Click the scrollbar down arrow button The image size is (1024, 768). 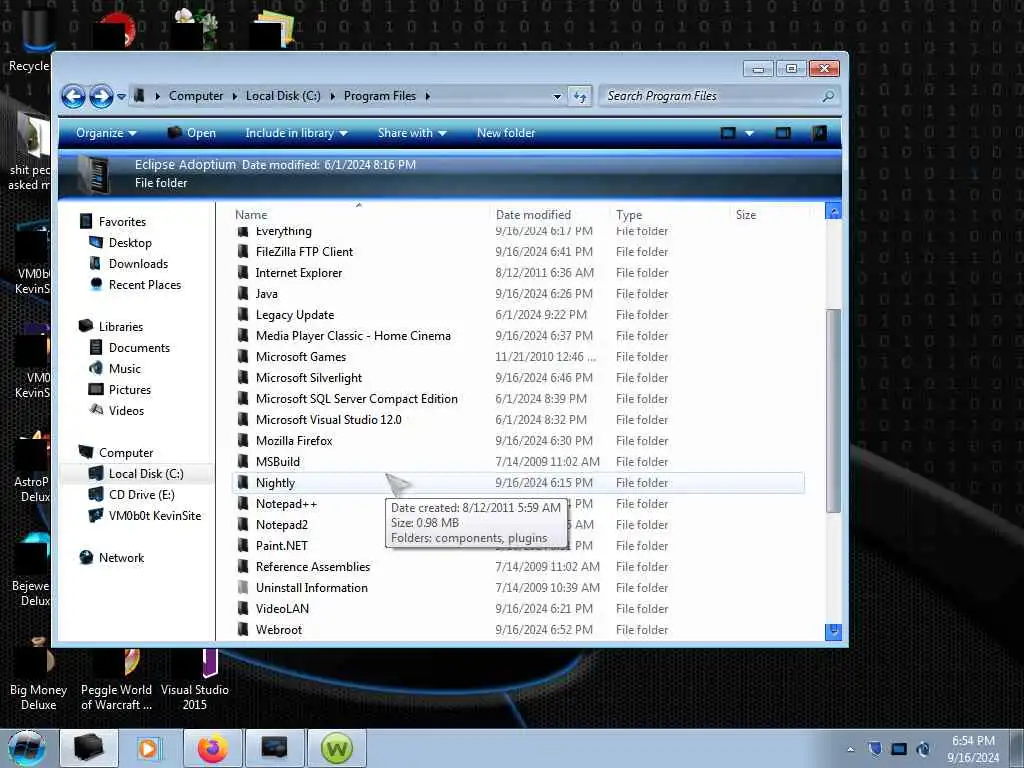[833, 632]
